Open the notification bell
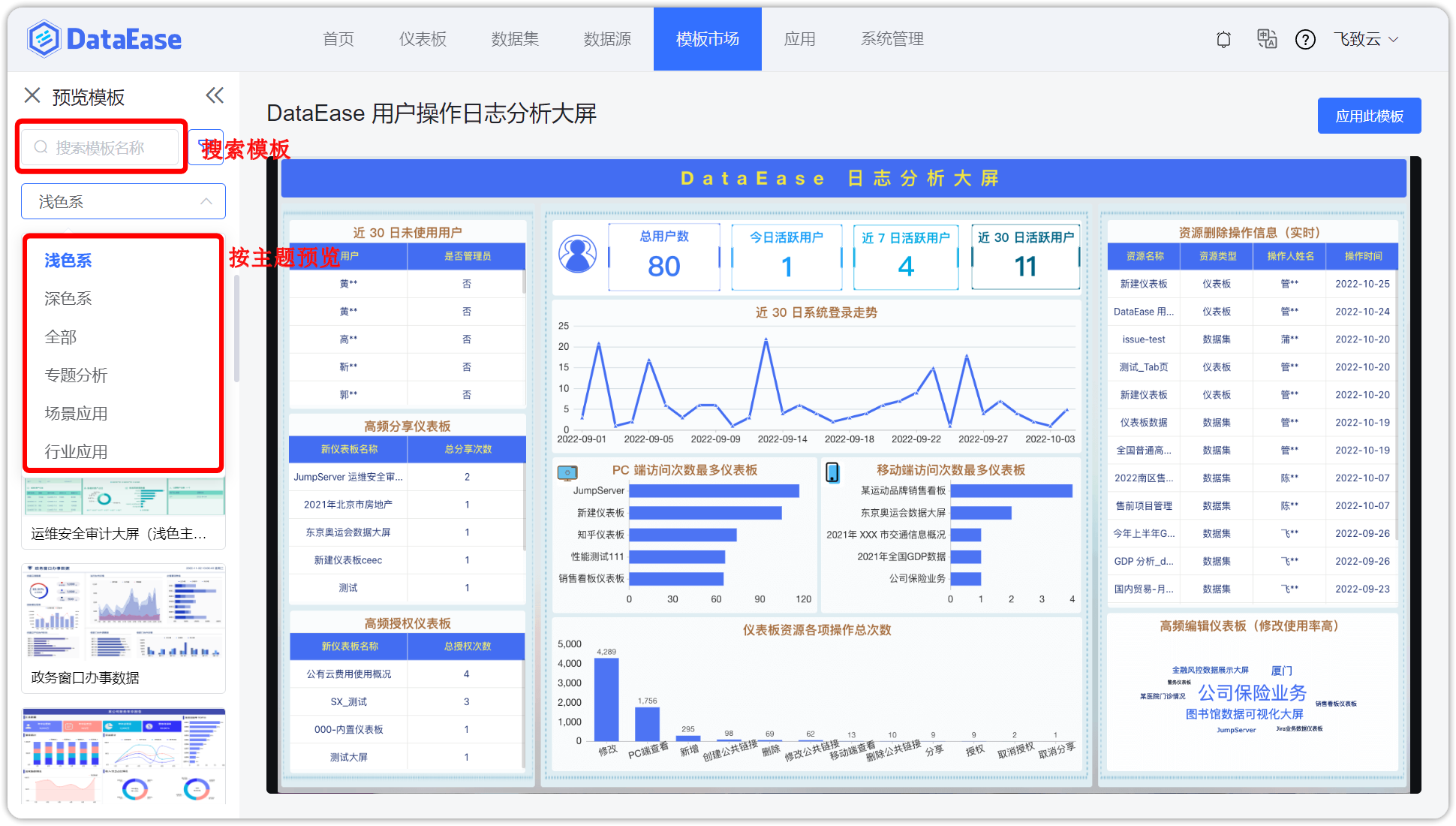 pyautogui.click(x=1223, y=39)
